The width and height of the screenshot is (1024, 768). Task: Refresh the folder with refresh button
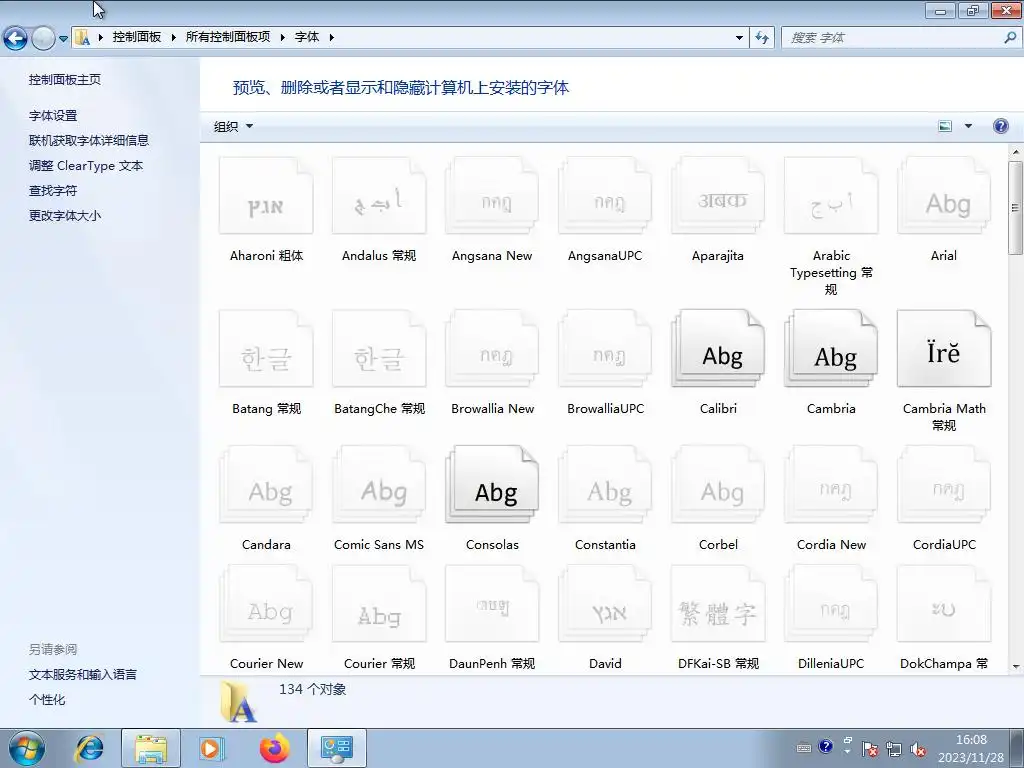point(762,38)
